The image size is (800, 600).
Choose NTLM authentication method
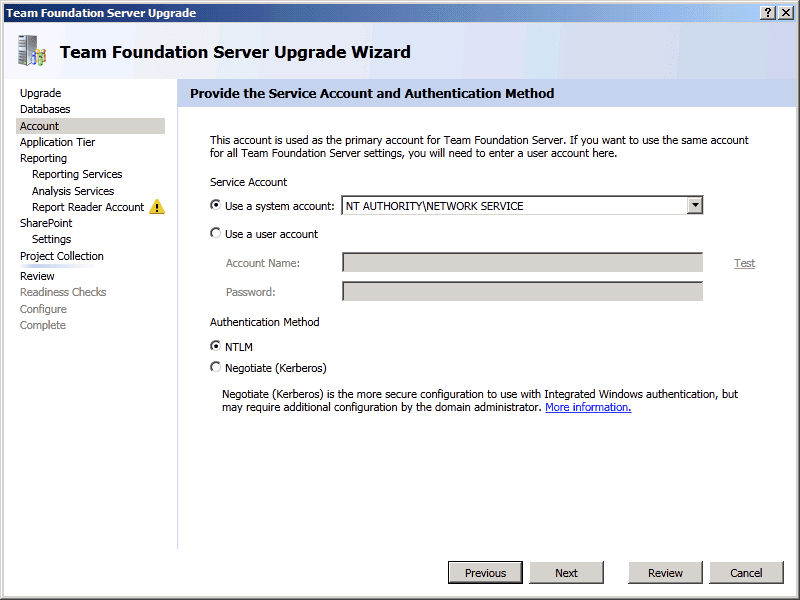click(216, 346)
